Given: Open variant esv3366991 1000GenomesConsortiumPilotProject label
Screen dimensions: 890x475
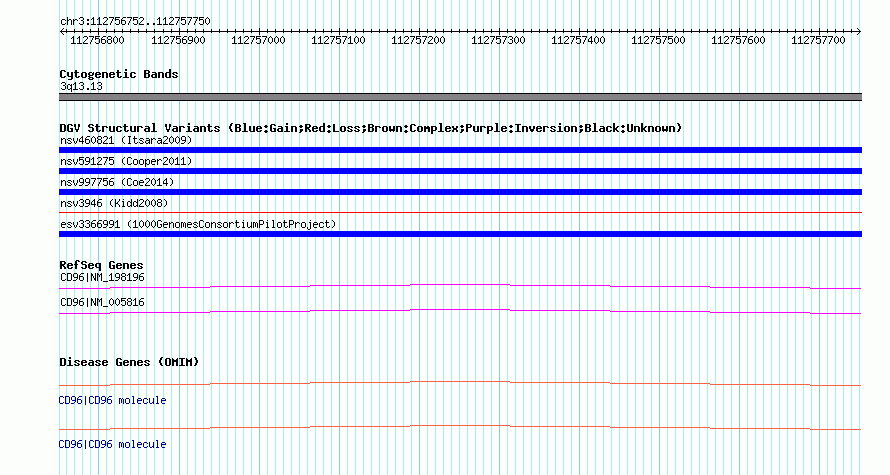Looking at the screenshot, I should tap(198, 224).
